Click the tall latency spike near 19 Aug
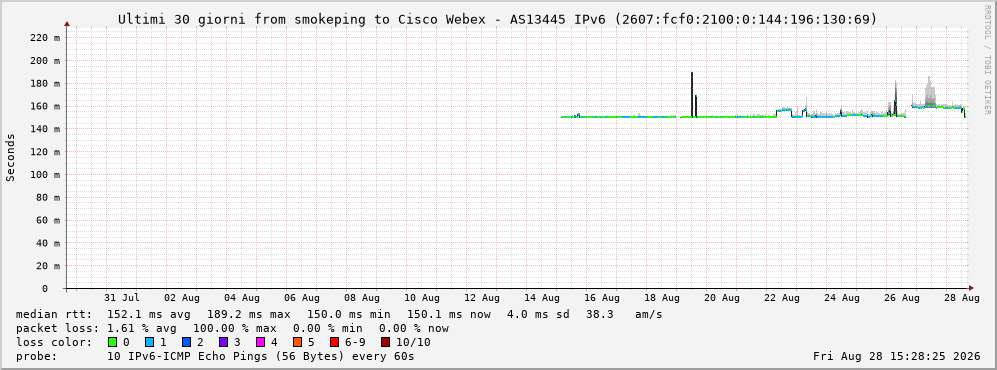Screen dimensions: 997x370 pyautogui.click(x=692, y=94)
